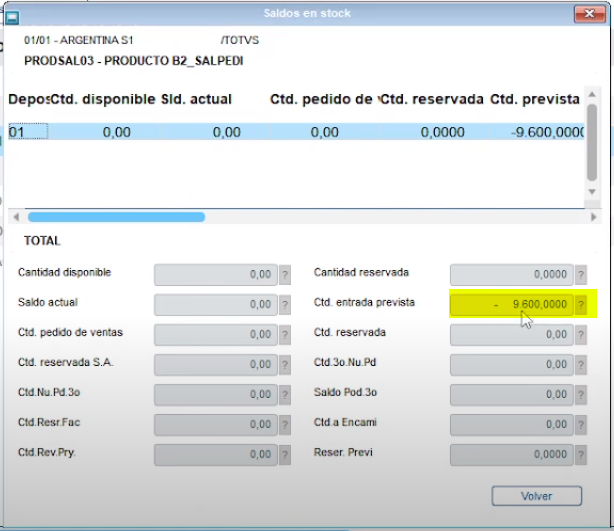
Task: Click the Ctd.Resr.Fac value field
Action: coord(216,425)
